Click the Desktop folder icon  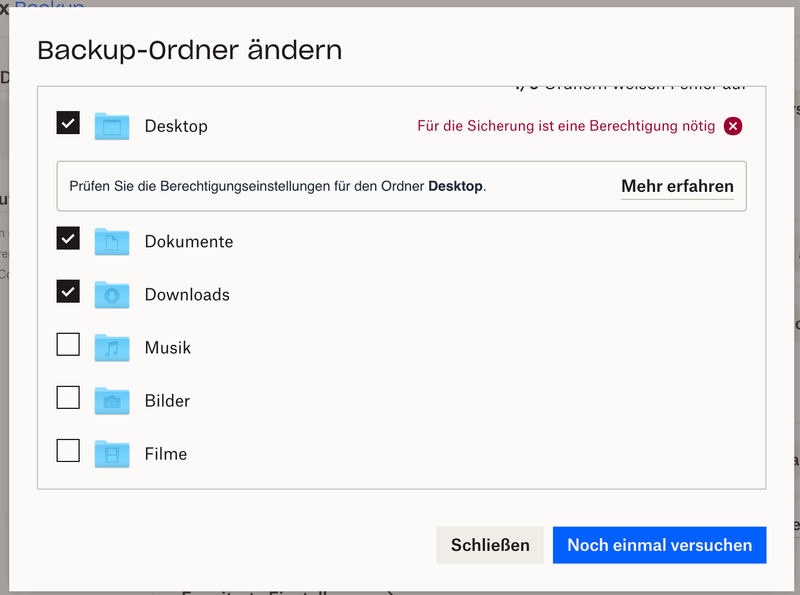point(111,126)
